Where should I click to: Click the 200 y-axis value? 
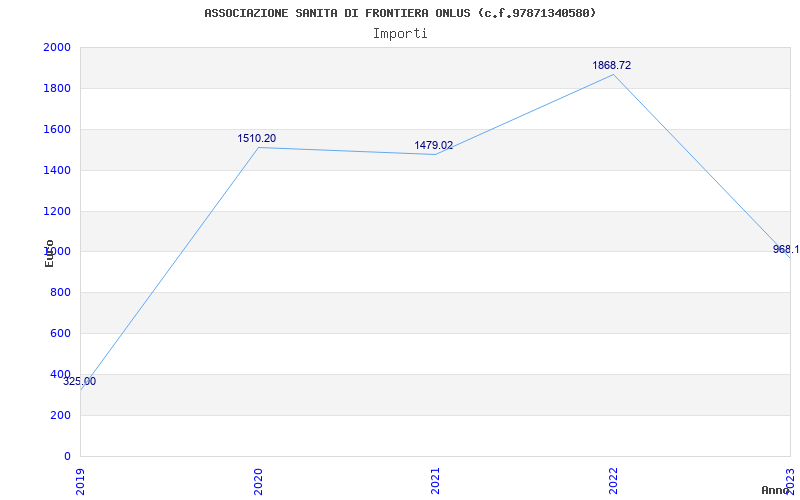(x=61, y=415)
